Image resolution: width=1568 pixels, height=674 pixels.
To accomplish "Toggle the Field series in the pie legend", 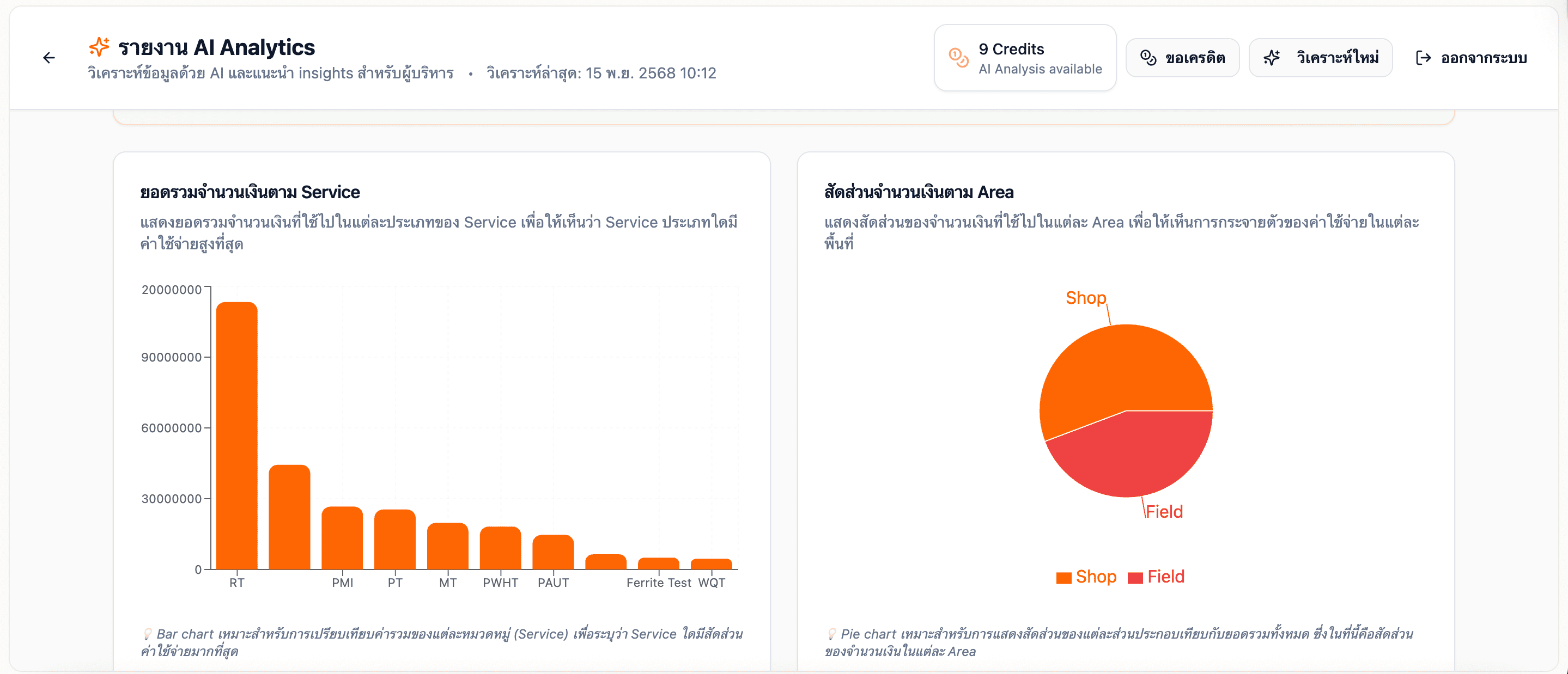I will [1166, 577].
